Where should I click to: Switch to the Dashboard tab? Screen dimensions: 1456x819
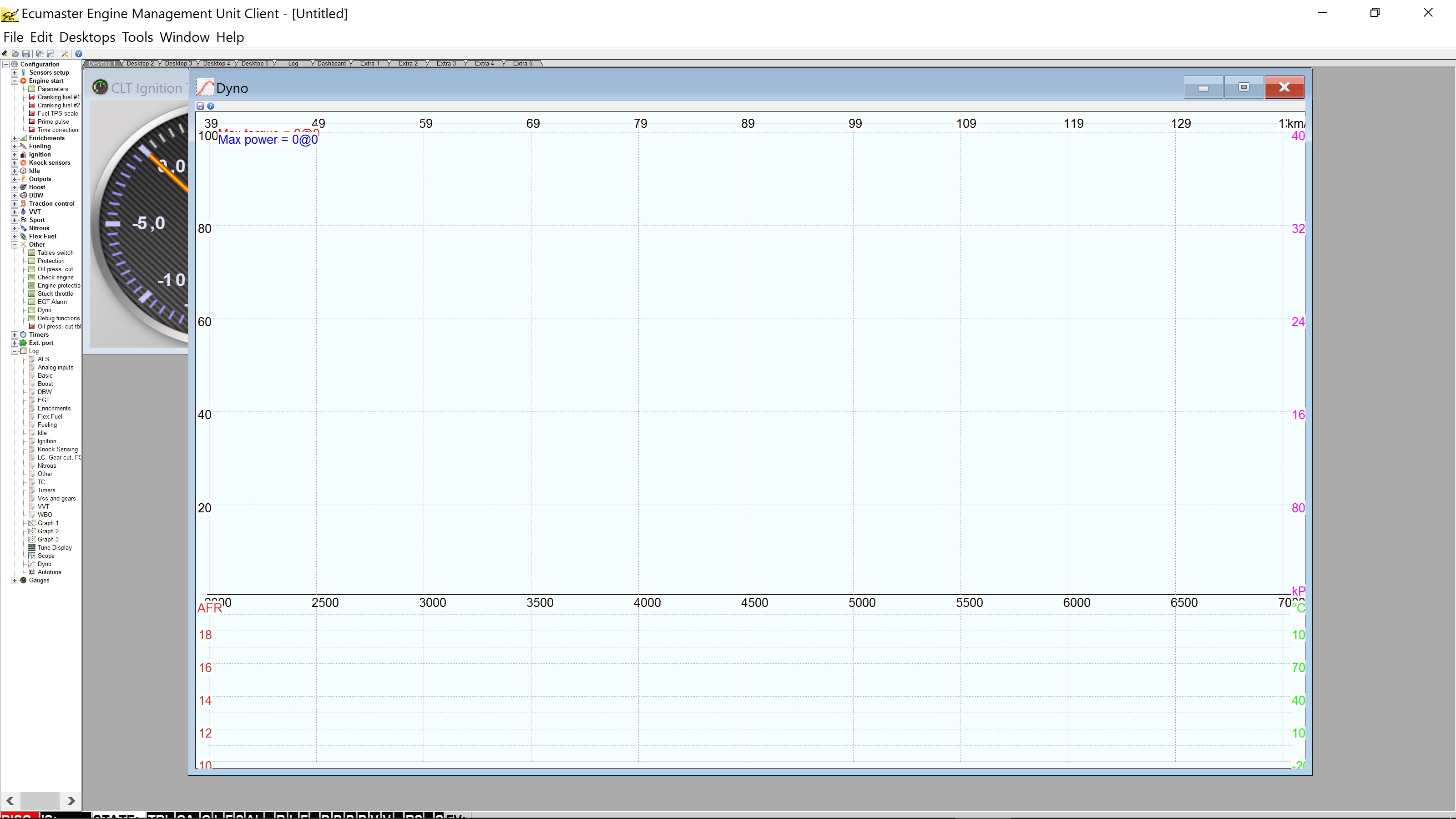(x=331, y=63)
